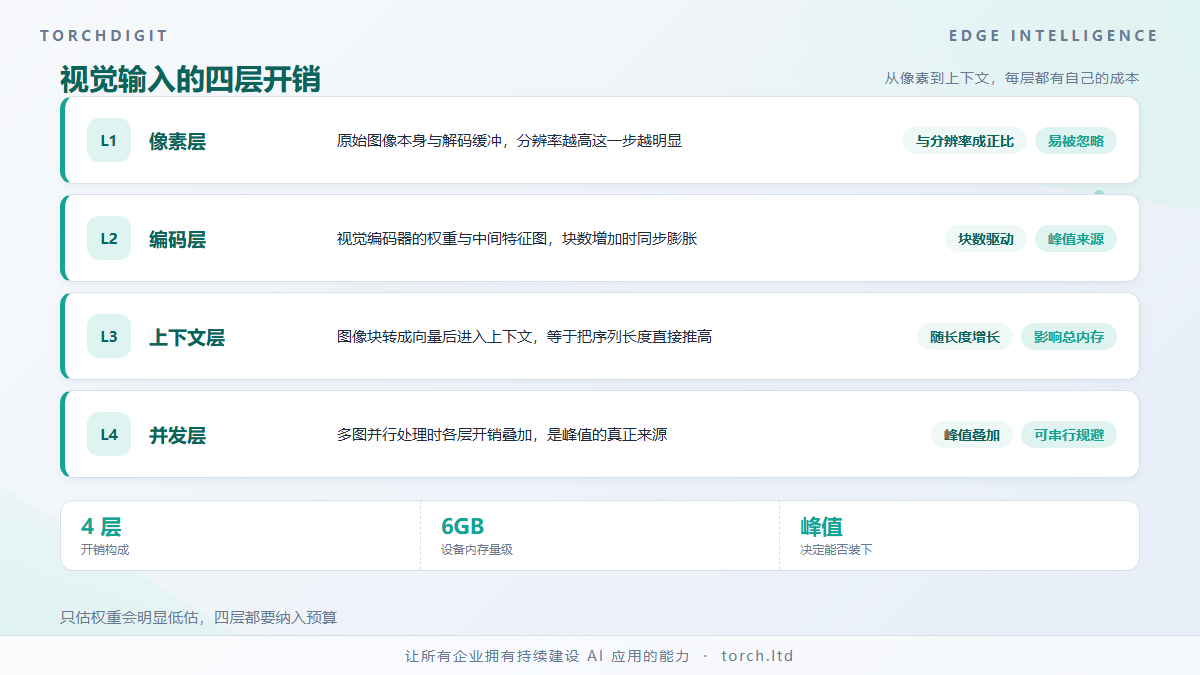Select the 可串行规避 tag

1069,435
